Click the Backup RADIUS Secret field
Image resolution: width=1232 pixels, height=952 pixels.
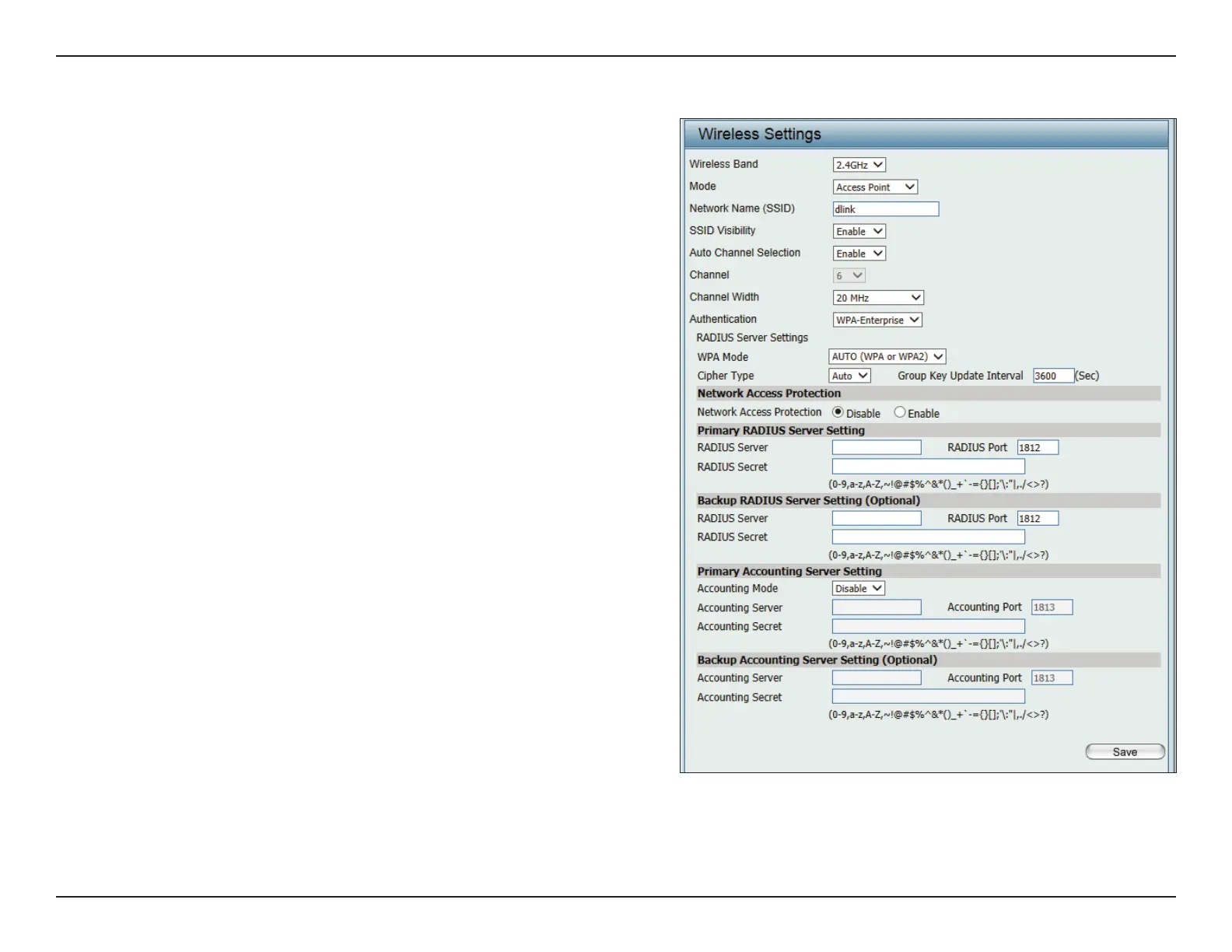tap(928, 537)
